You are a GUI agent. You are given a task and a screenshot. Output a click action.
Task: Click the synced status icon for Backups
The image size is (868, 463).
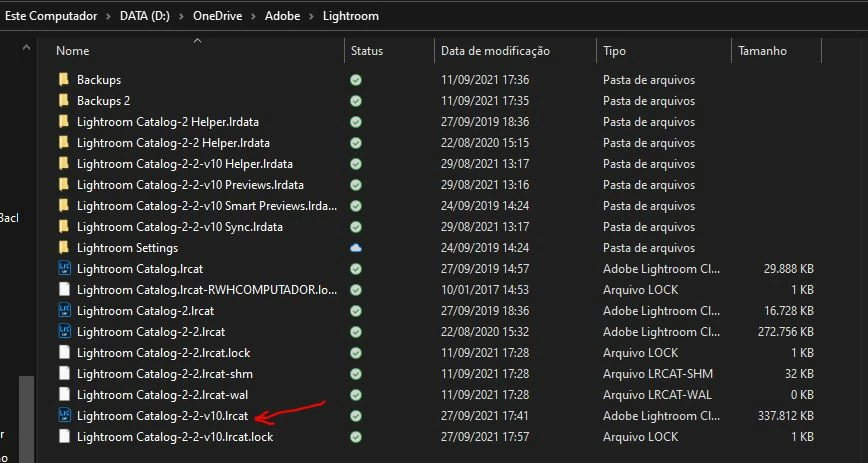[356, 80]
